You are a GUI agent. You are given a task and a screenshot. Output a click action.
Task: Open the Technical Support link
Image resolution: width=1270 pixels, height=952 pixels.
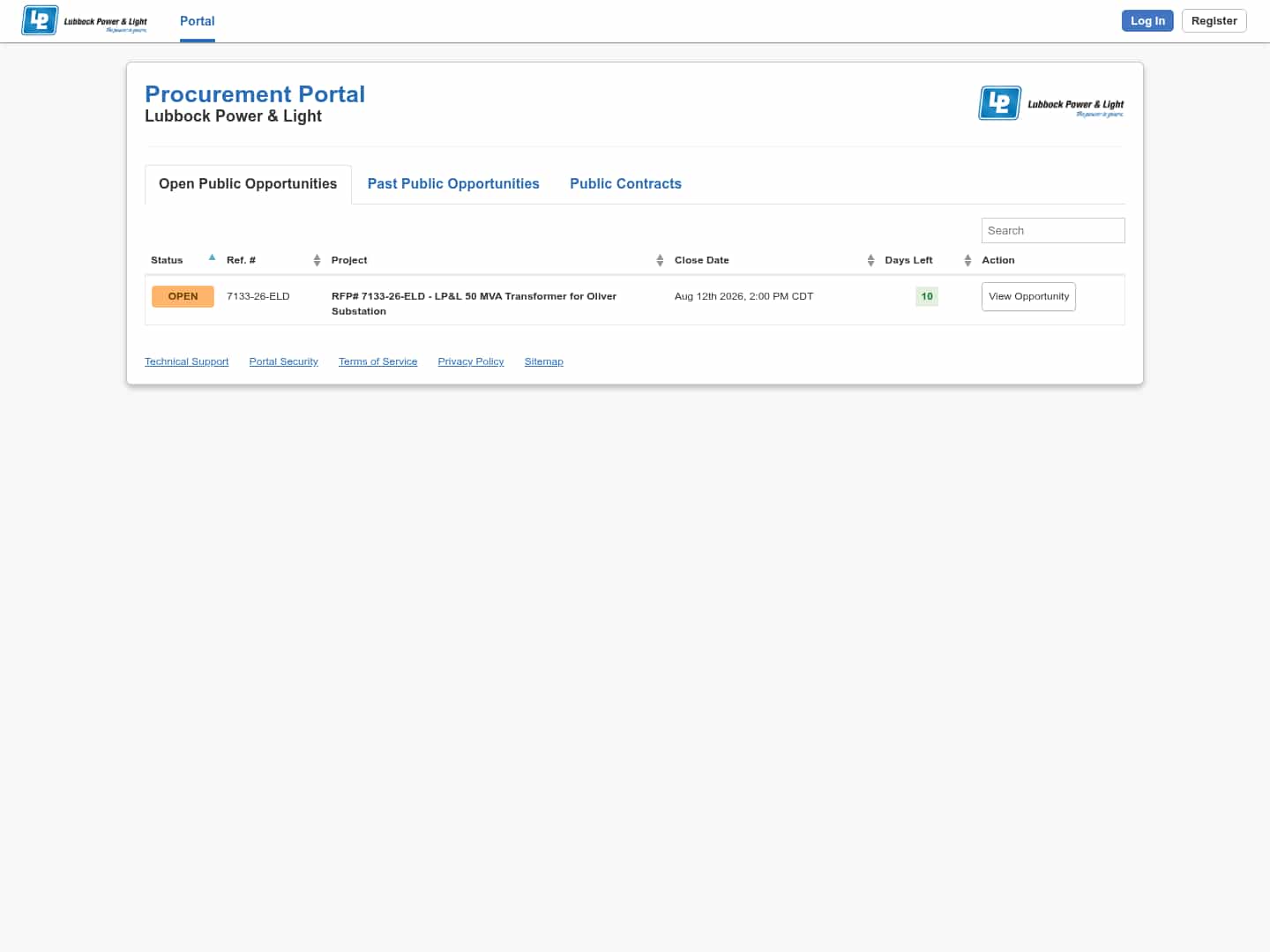[x=186, y=362]
